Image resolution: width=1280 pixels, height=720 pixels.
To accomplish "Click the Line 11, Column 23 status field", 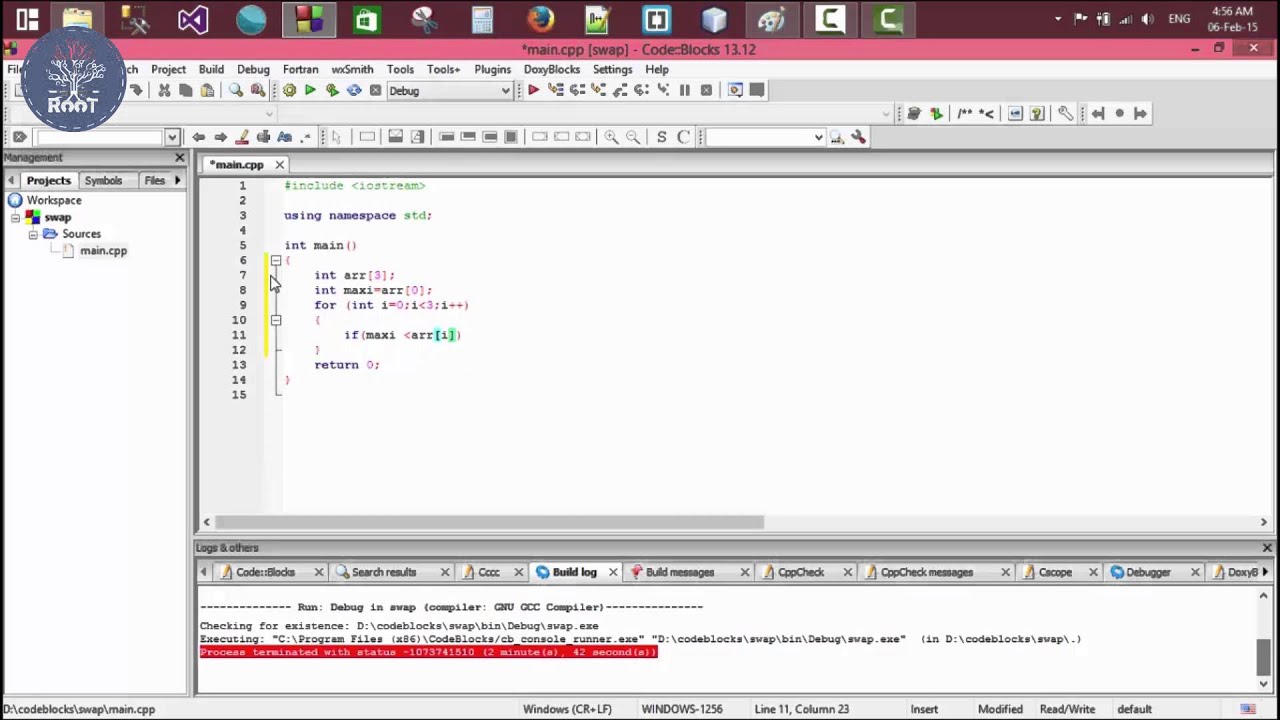I will (x=802, y=709).
